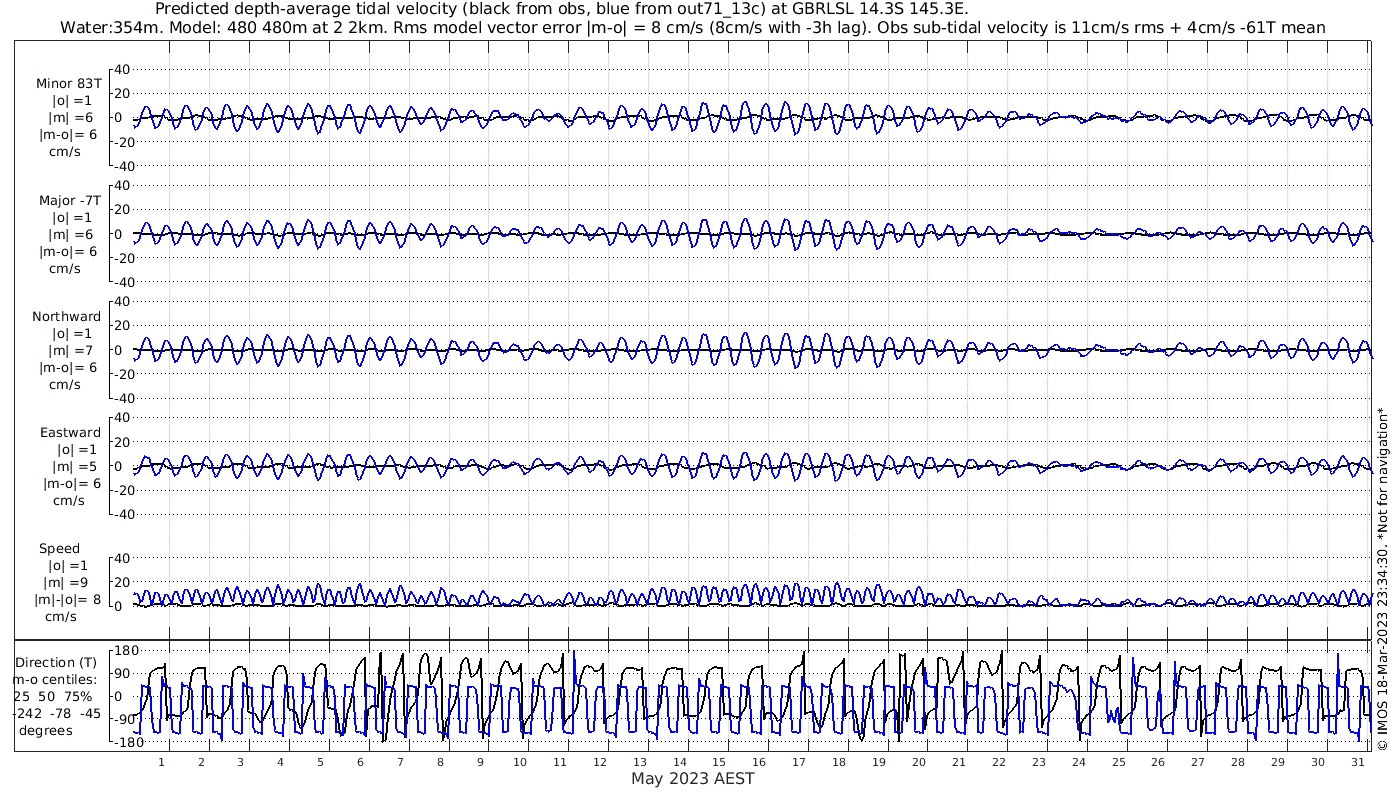The image size is (1400, 800).
Task: Click "|m-o|= 6" in the Eastward panel
Action: point(72,483)
